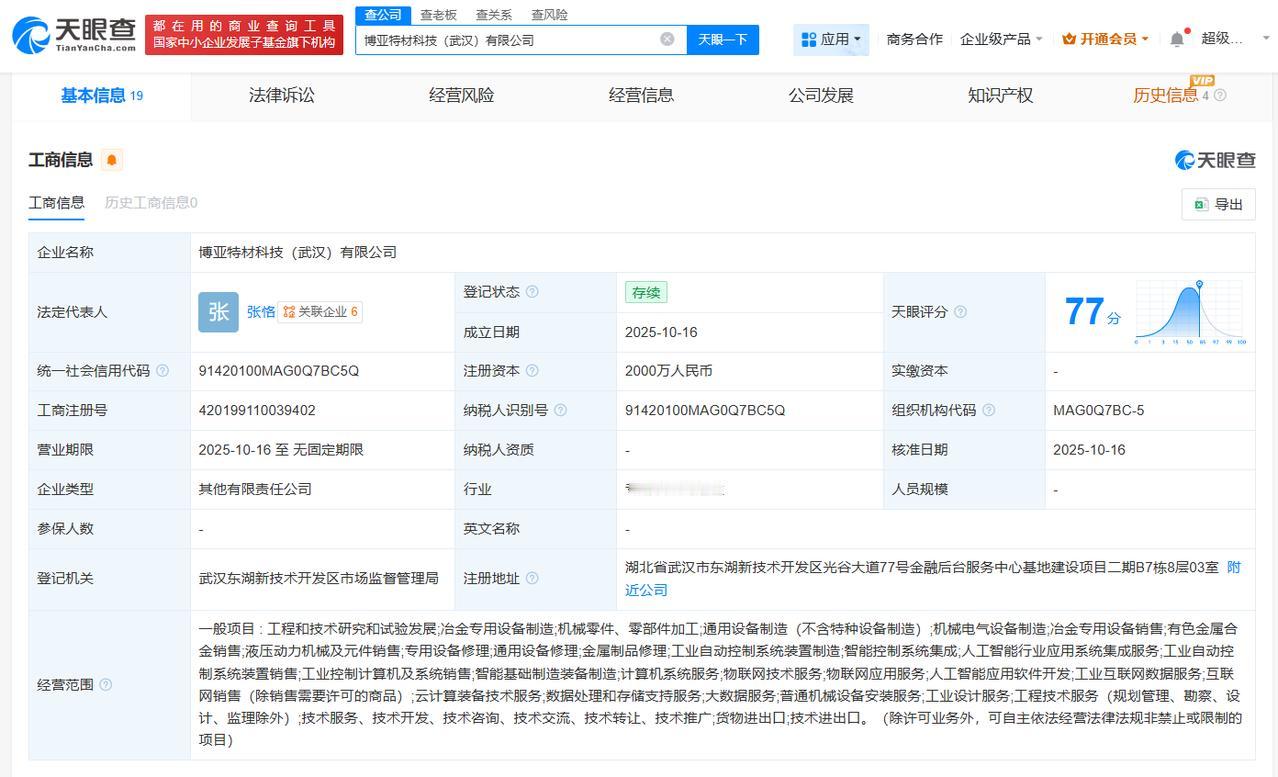Click the orange alert bell beside 工商信息

[x=112, y=160]
